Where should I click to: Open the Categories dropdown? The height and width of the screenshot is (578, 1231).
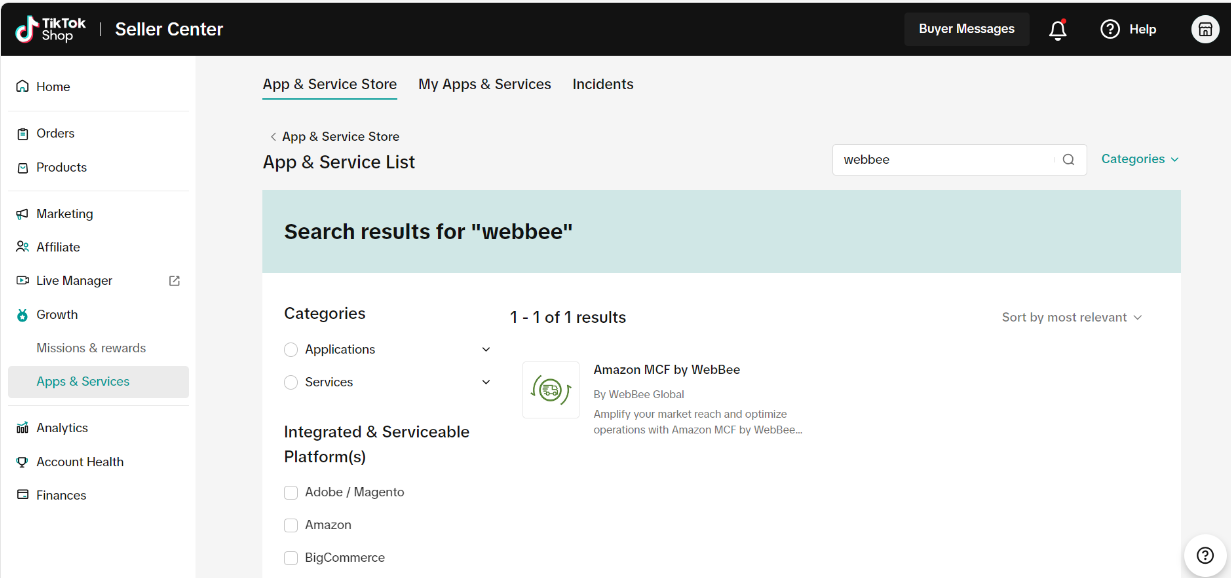1139,159
